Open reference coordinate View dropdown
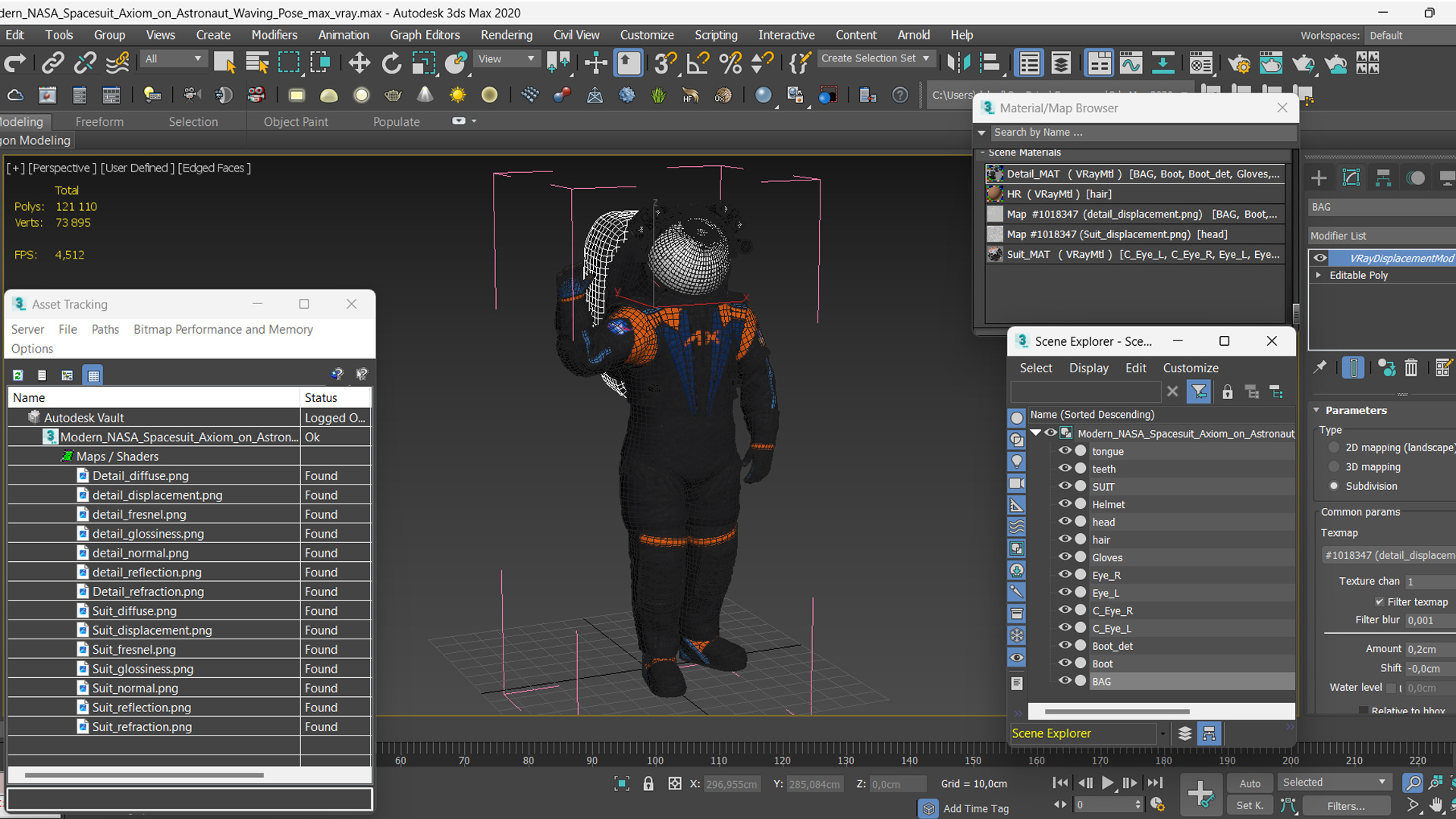This screenshot has height=819, width=1456. click(x=506, y=59)
